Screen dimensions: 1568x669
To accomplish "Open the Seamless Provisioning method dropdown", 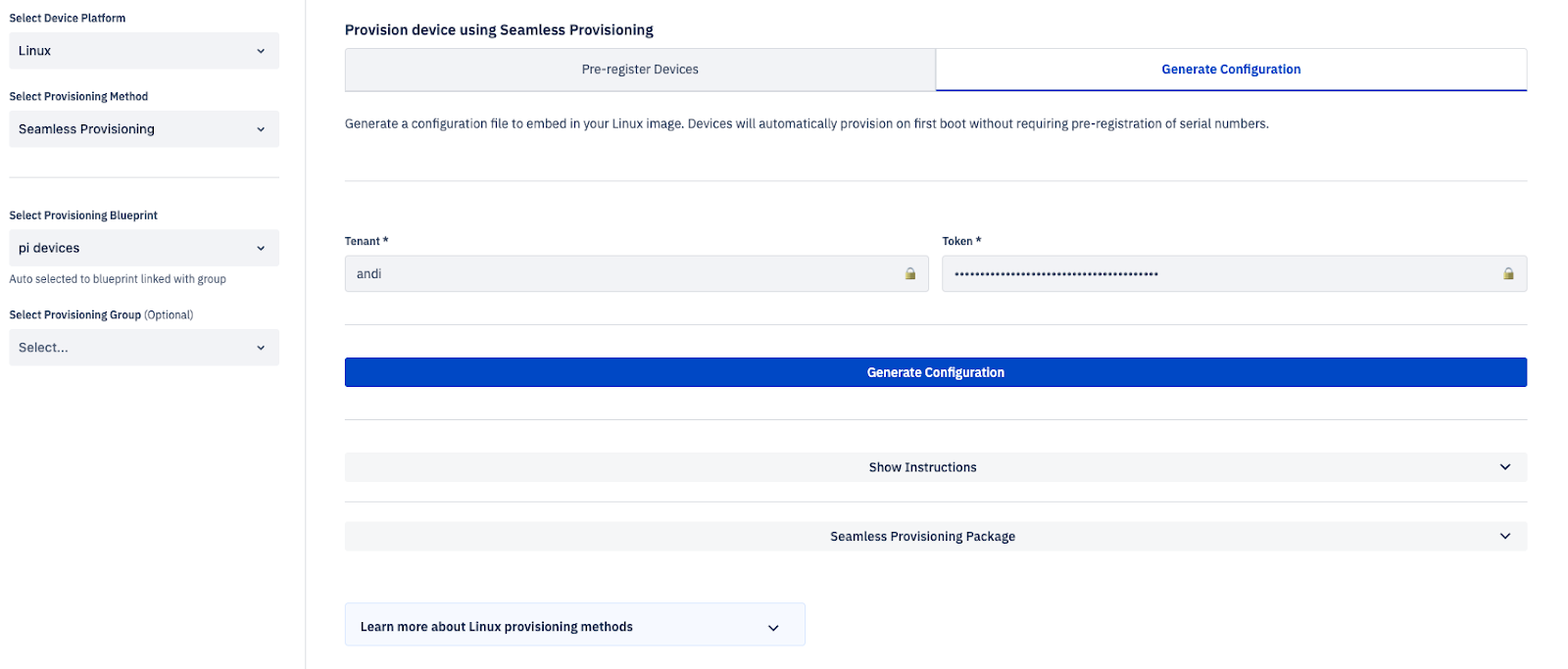I will [143, 129].
